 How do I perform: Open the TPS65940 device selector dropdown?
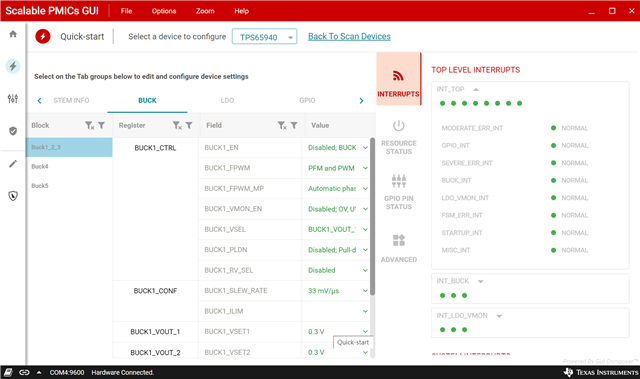[x=264, y=37]
